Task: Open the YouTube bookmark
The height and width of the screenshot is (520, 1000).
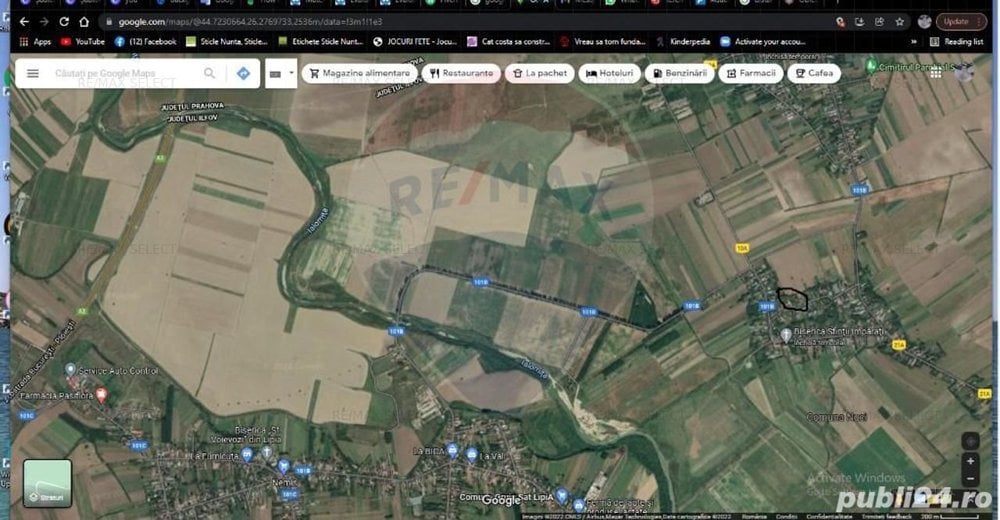Action: pyautogui.click(x=82, y=42)
